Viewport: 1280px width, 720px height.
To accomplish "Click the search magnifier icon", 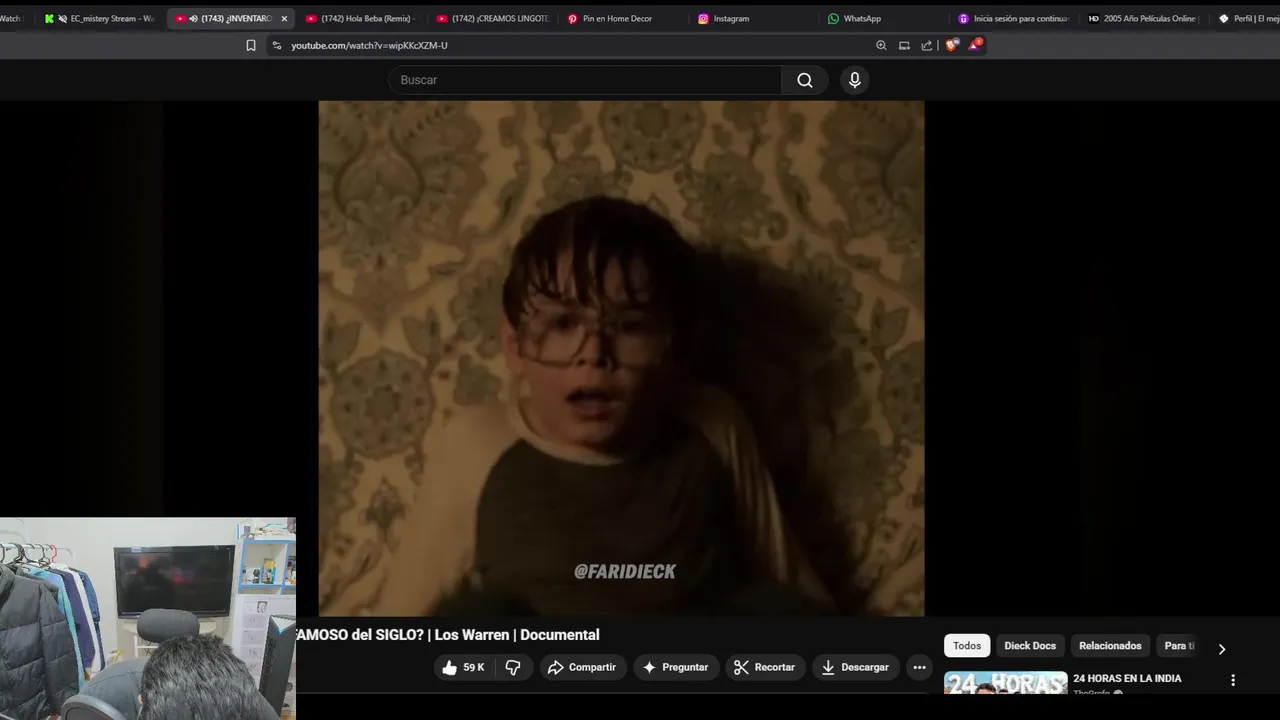I will tap(805, 80).
